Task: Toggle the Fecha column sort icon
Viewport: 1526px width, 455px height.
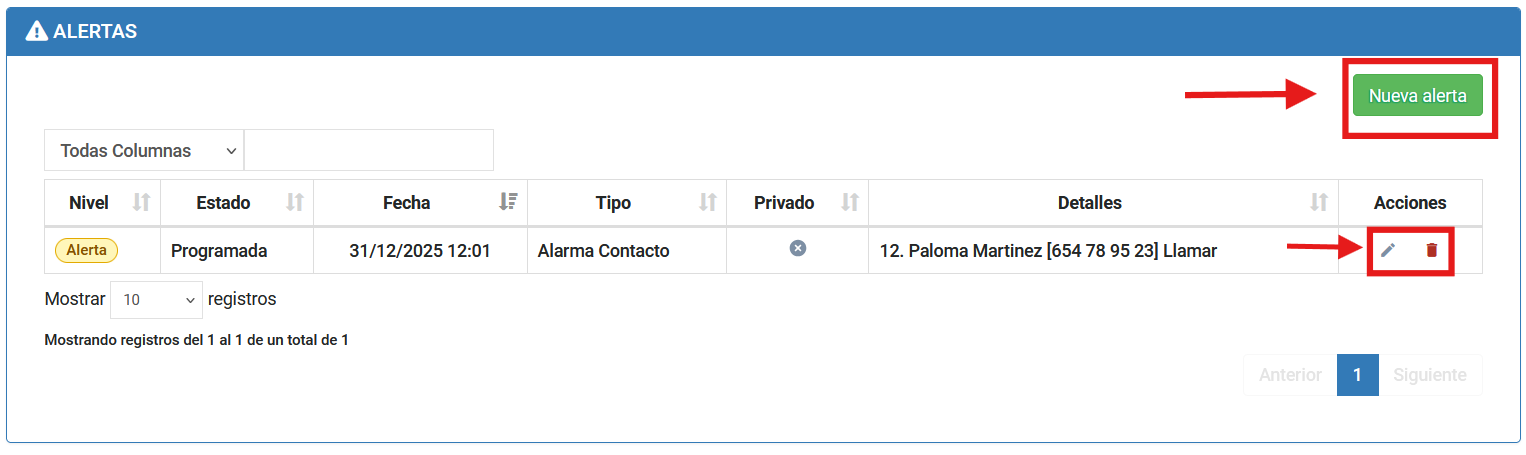Action: click(x=508, y=203)
